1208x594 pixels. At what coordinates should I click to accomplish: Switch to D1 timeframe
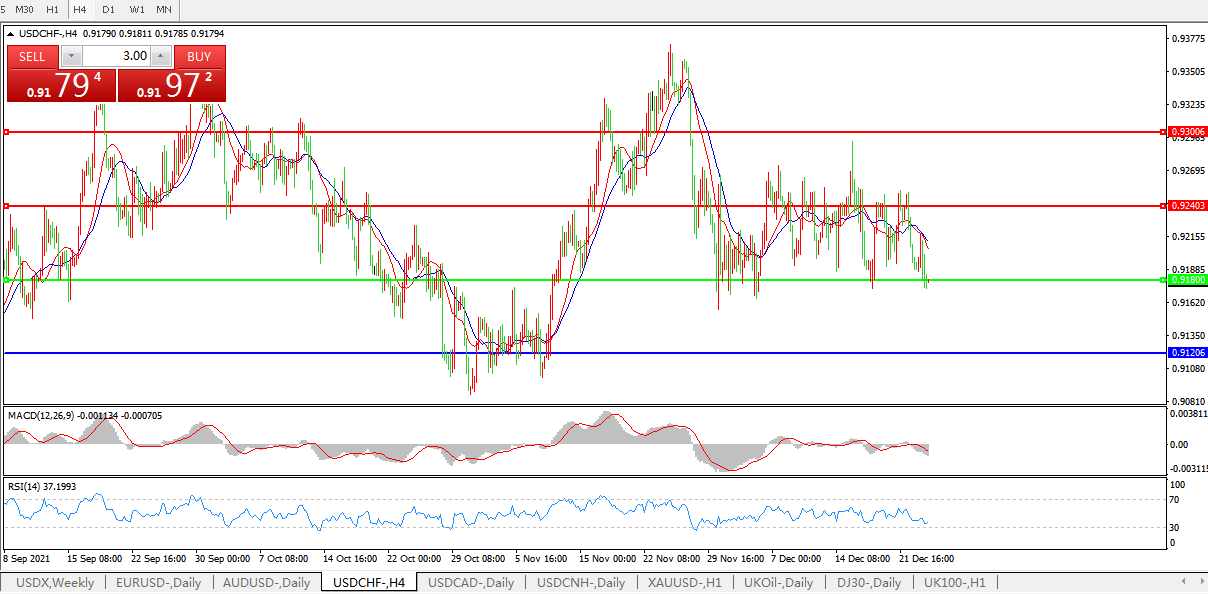[108, 9]
